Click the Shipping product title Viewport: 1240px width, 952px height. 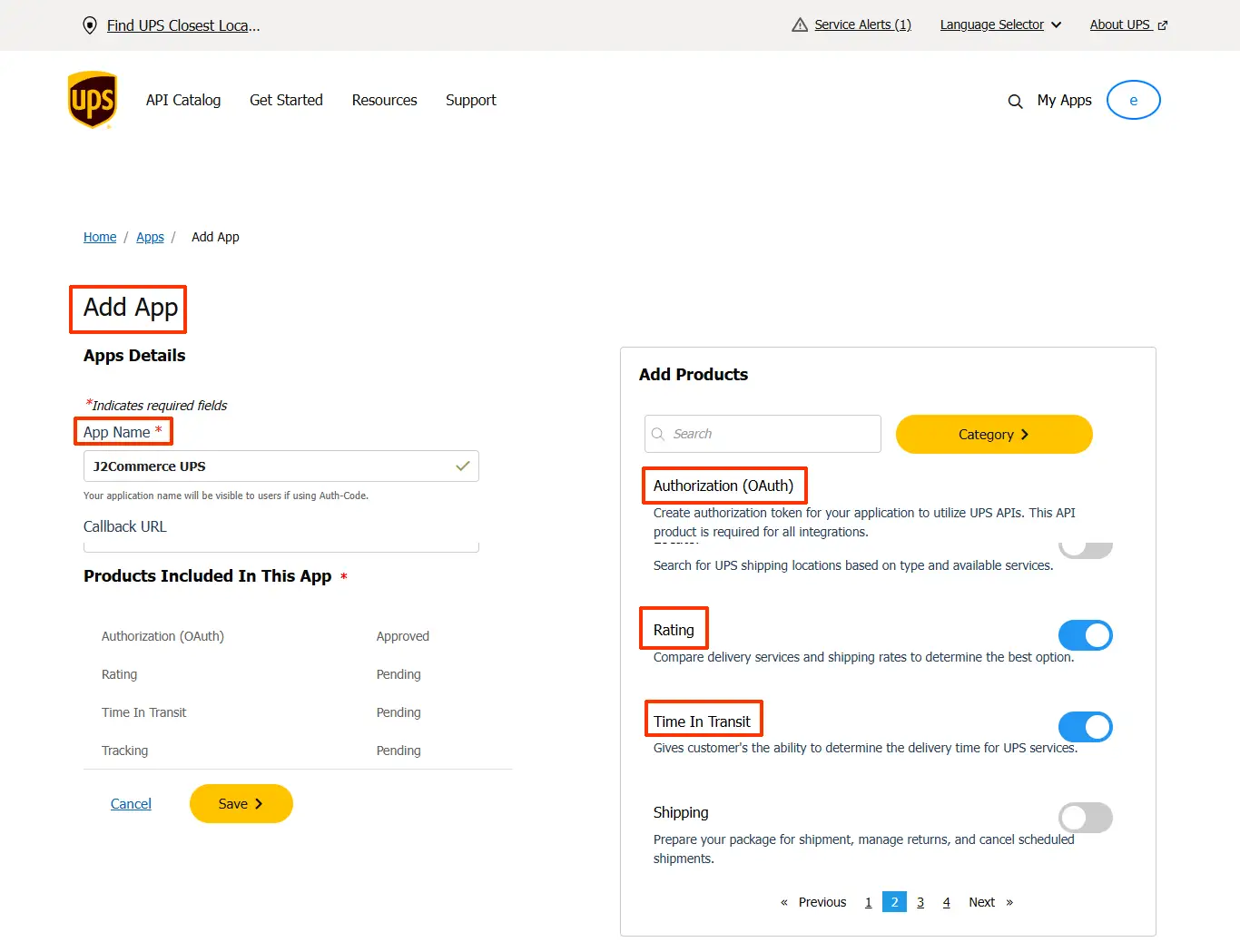point(681,812)
